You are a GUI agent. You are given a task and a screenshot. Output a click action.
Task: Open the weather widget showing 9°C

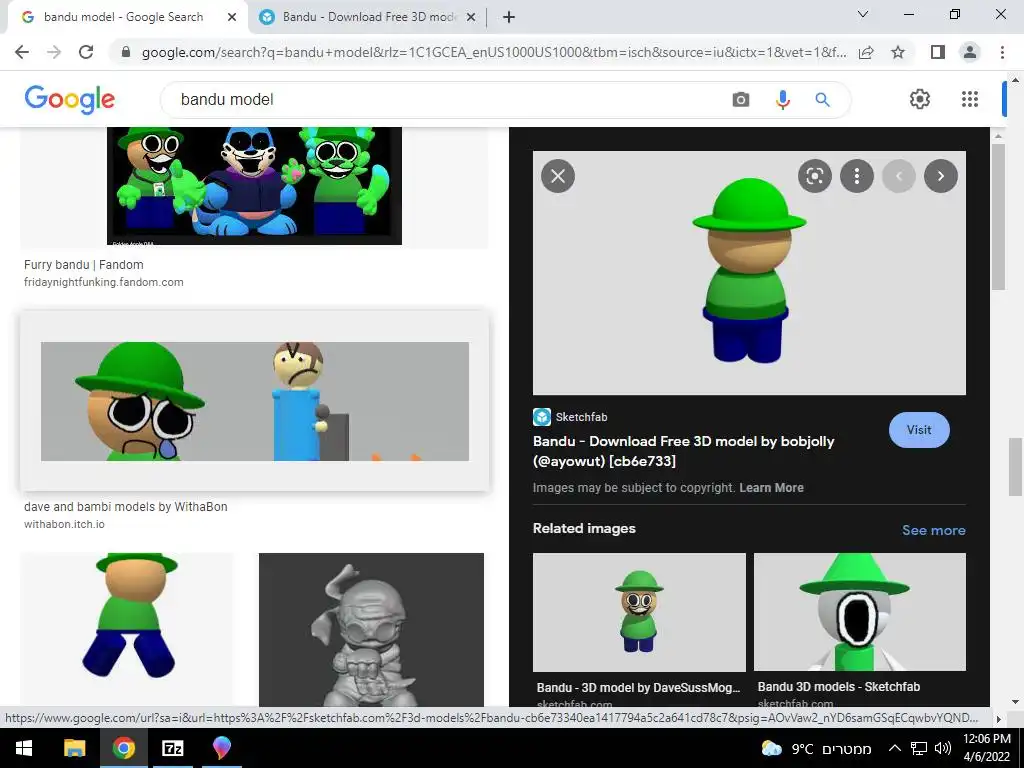point(816,748)
